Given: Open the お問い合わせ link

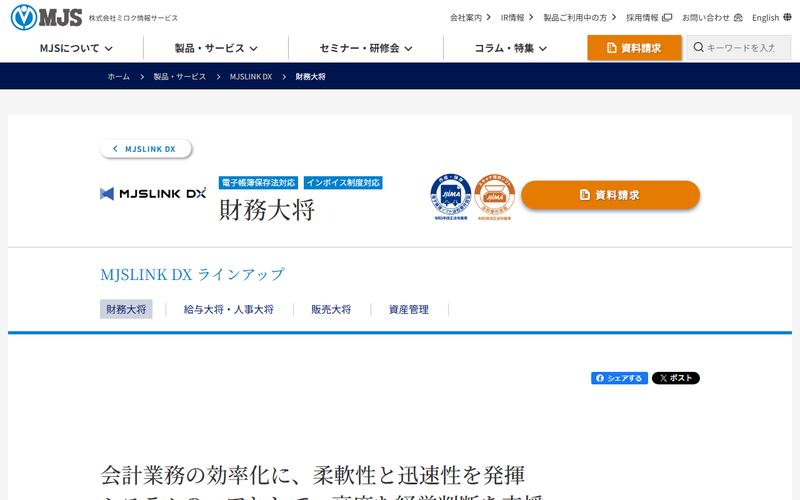Looking at the screenshot, I should pyautogui.click(x=712, y=17).
